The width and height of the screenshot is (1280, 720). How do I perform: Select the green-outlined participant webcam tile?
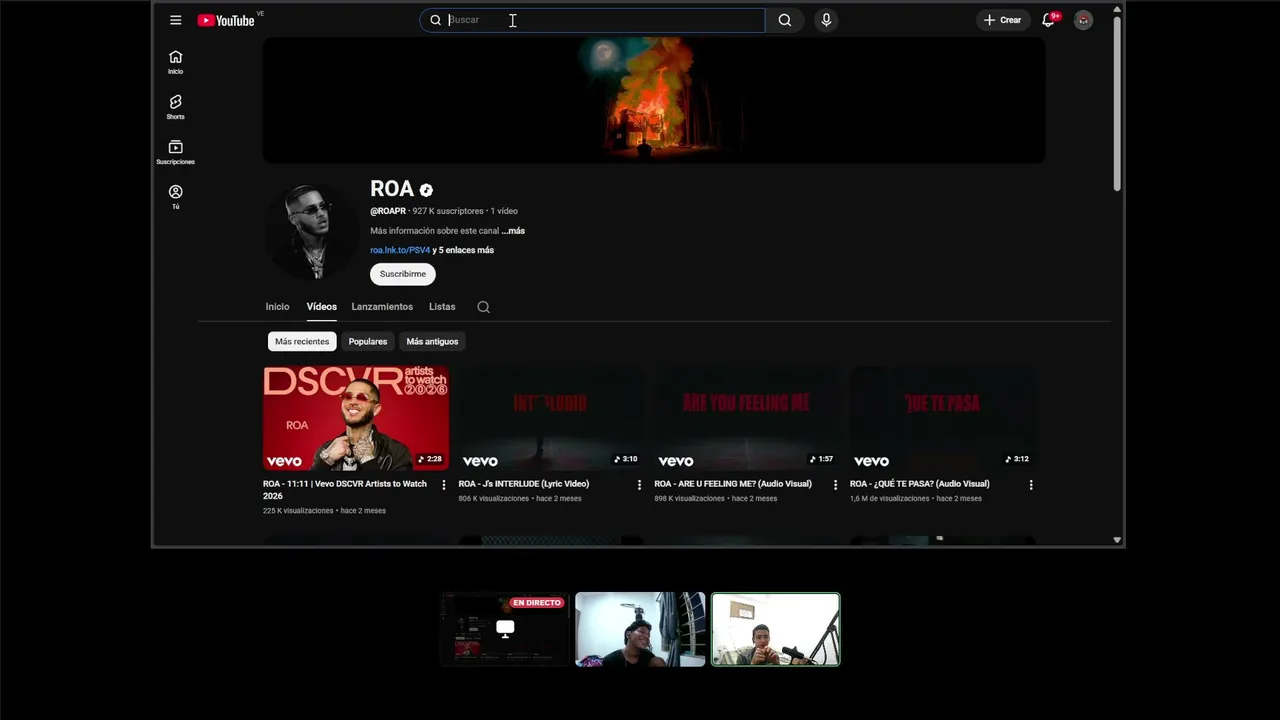click(775, 629)
